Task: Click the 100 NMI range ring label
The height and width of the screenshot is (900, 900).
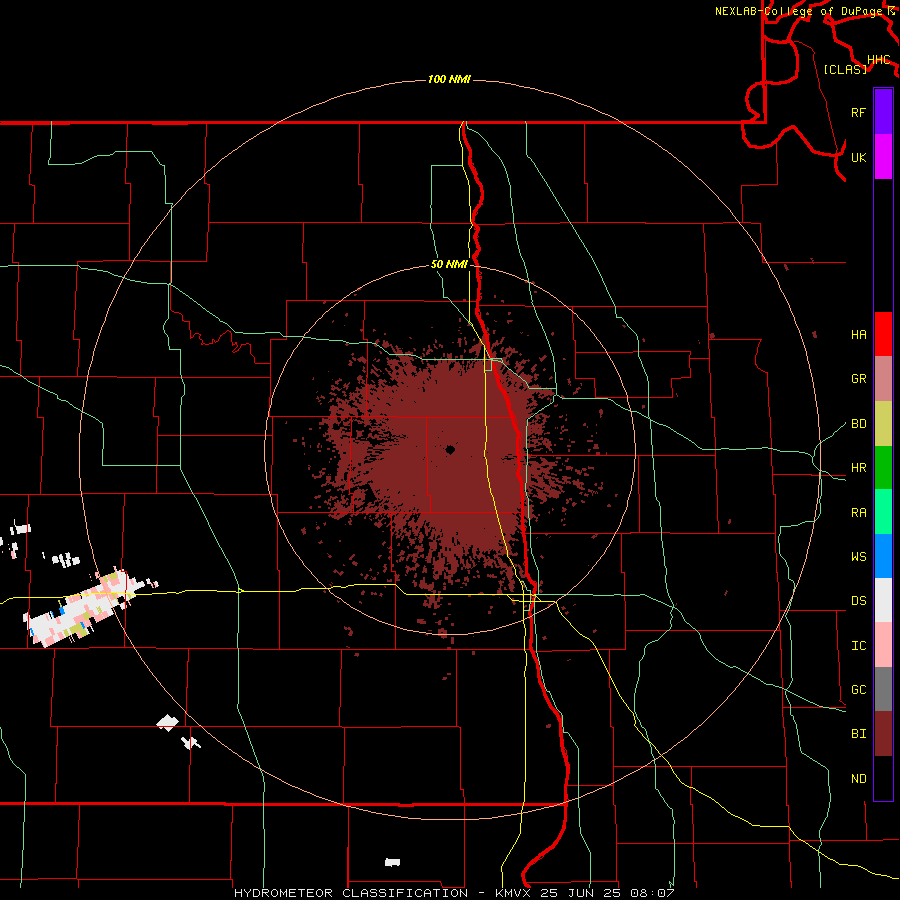Action: [x=449, y=79]
